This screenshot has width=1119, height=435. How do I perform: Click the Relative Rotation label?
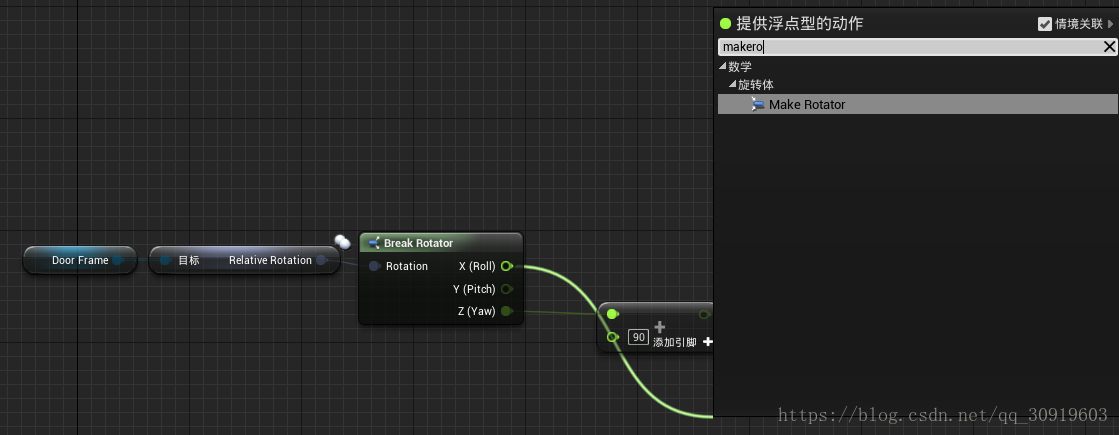pos(270,260)
